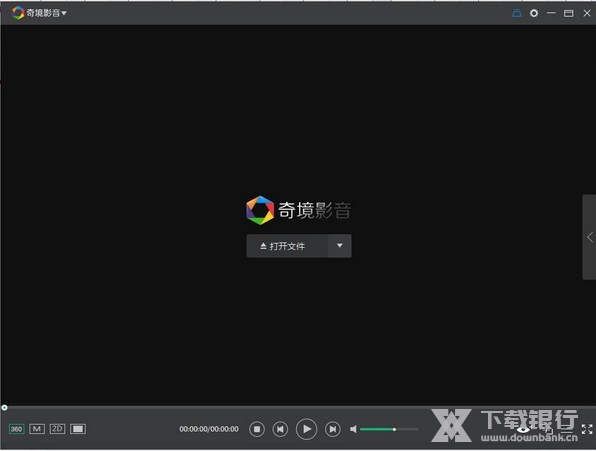Maximize the player window

coord(569,13)
